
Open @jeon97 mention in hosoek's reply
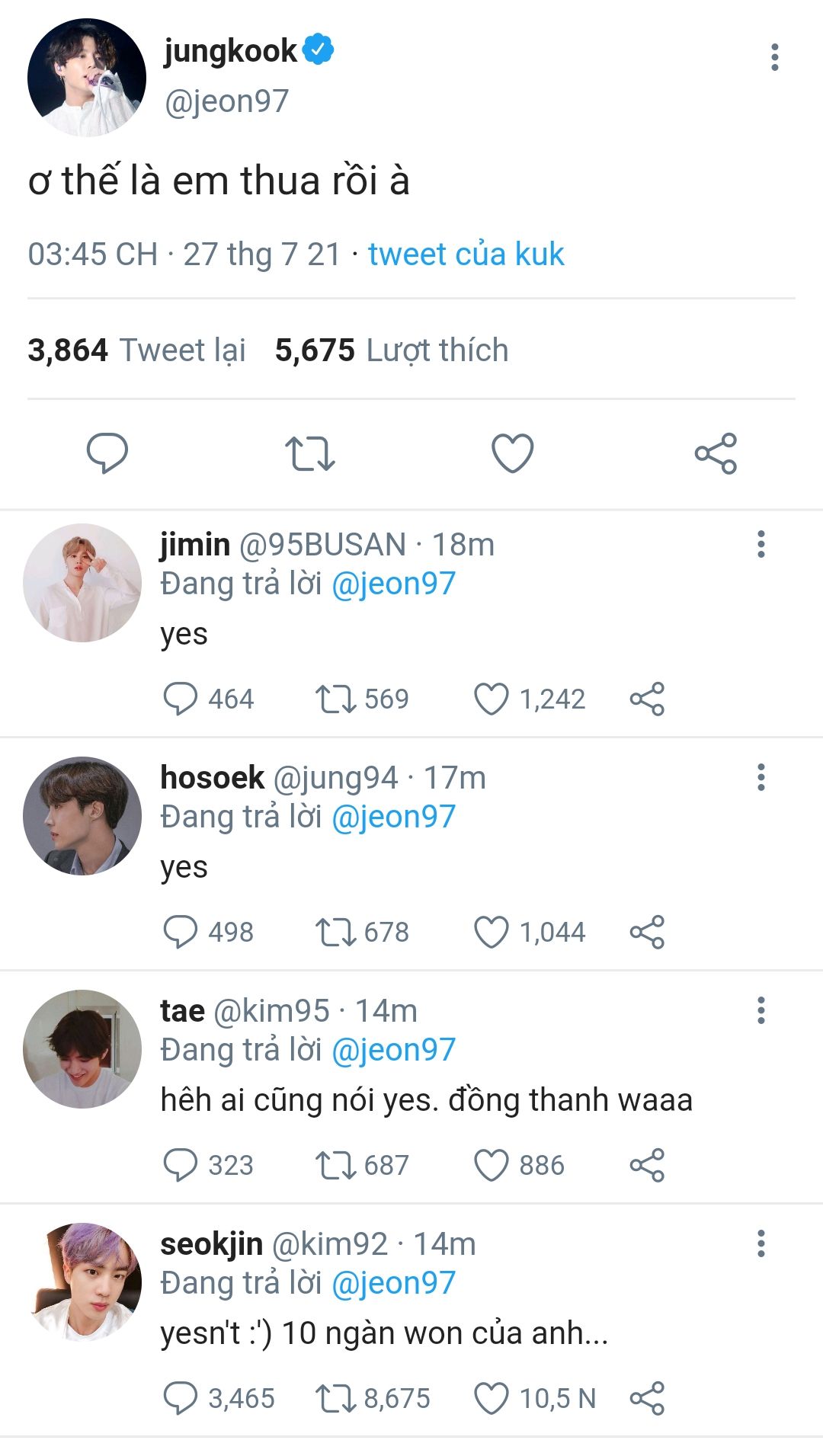point(393,817)
